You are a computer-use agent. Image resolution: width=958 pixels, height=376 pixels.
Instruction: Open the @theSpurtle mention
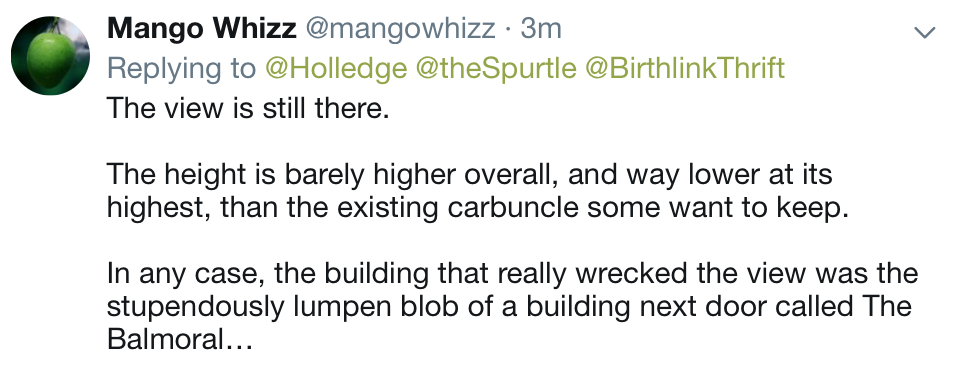[x=495, y=68]
